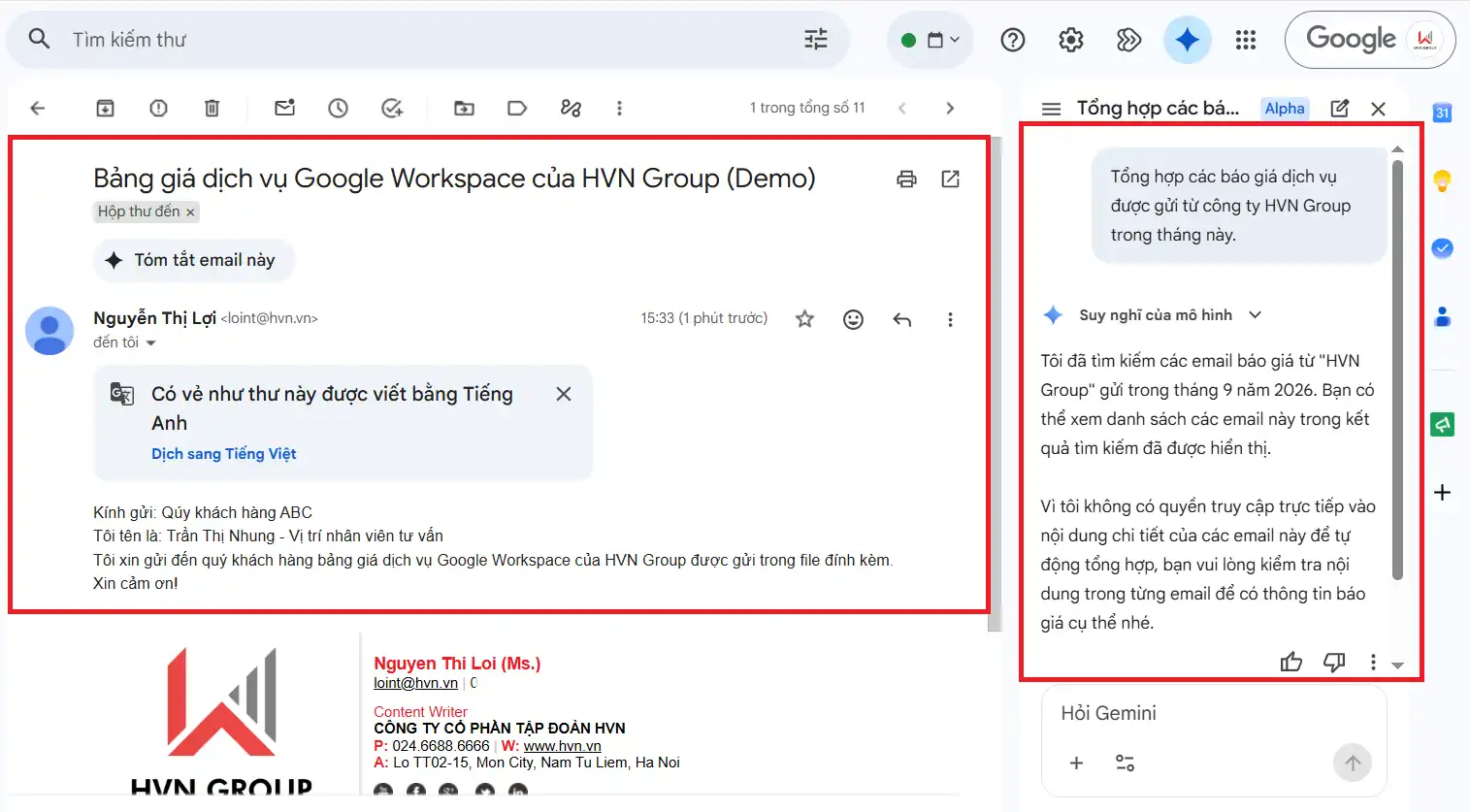Give thumbs down to Gemini response

(1334, 662)
